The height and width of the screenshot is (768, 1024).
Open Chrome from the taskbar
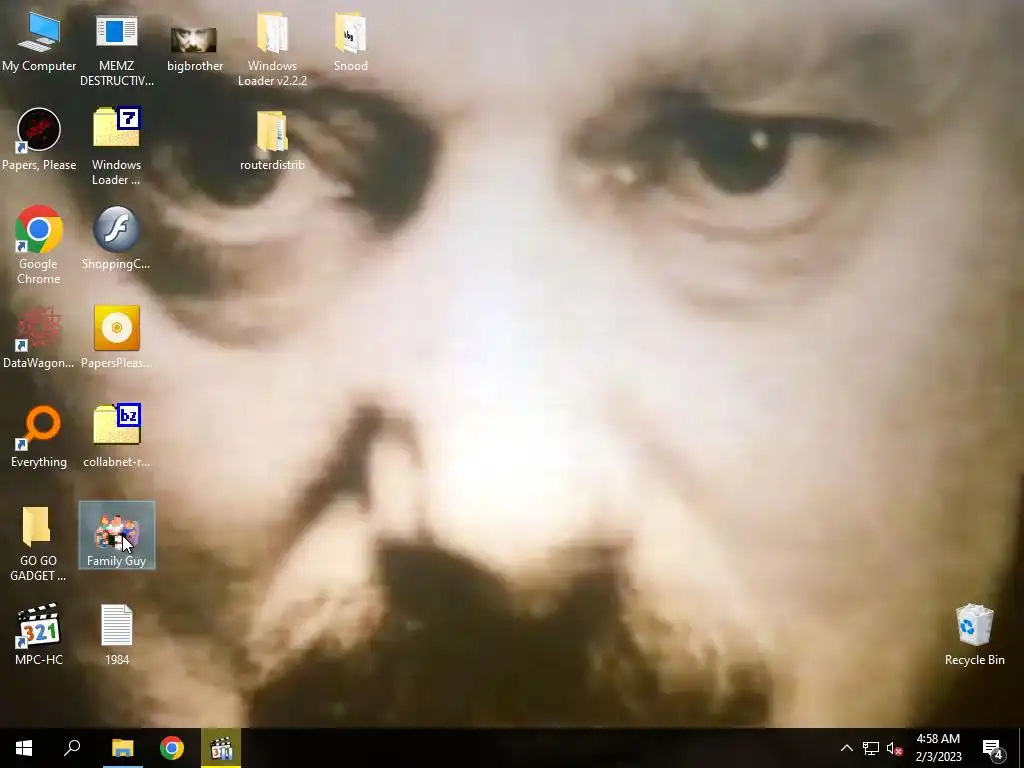click(172, 748)
